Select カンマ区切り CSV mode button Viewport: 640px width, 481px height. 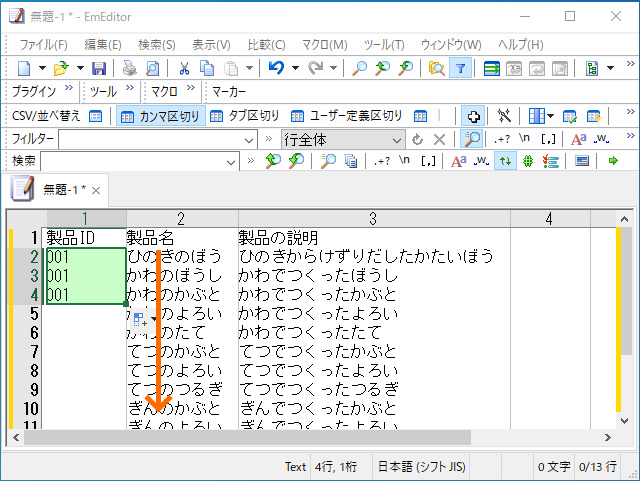click(161, 116)
